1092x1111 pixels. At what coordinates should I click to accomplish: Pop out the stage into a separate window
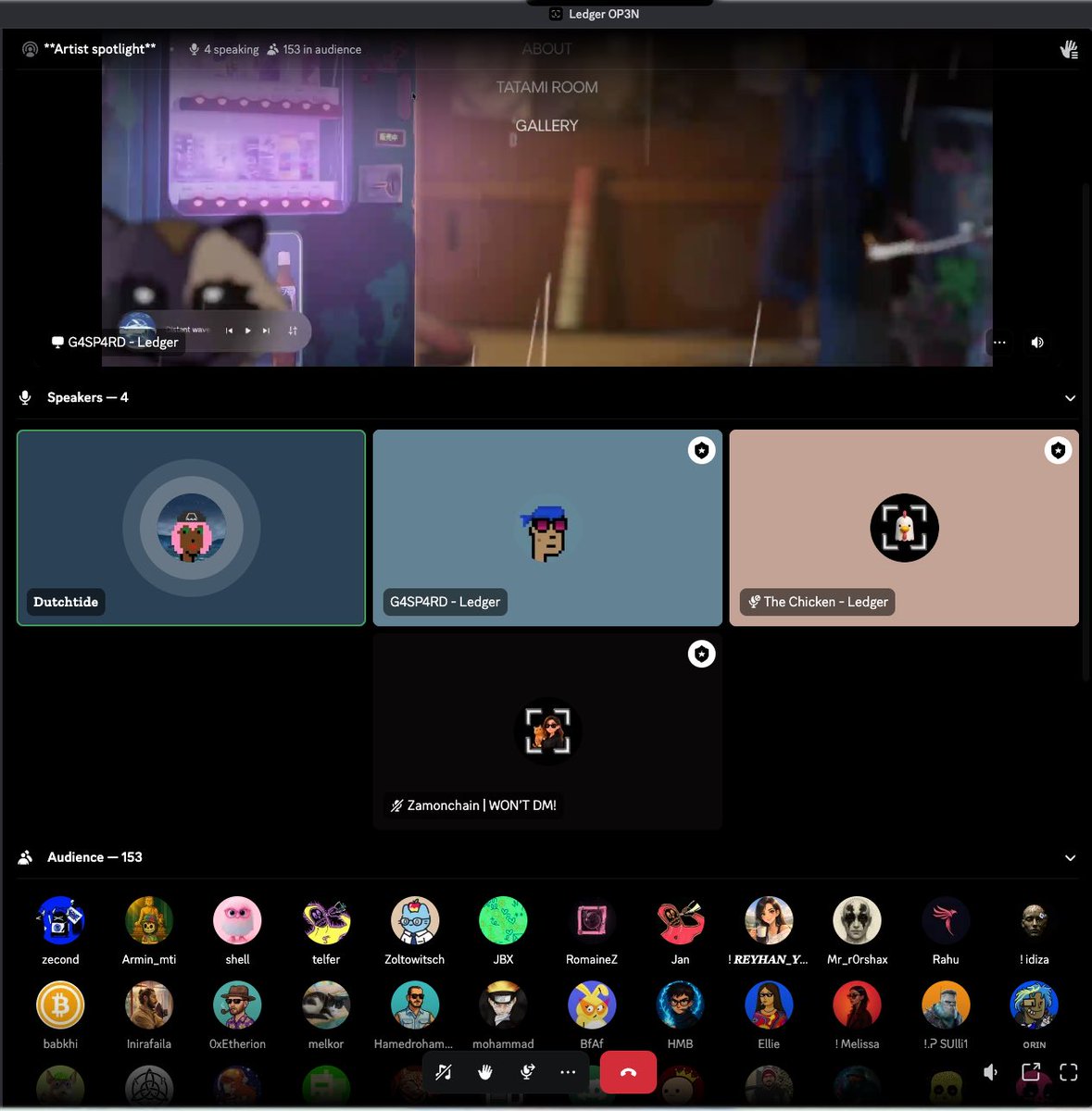pyautogui.click(x=1031, y=1072)
